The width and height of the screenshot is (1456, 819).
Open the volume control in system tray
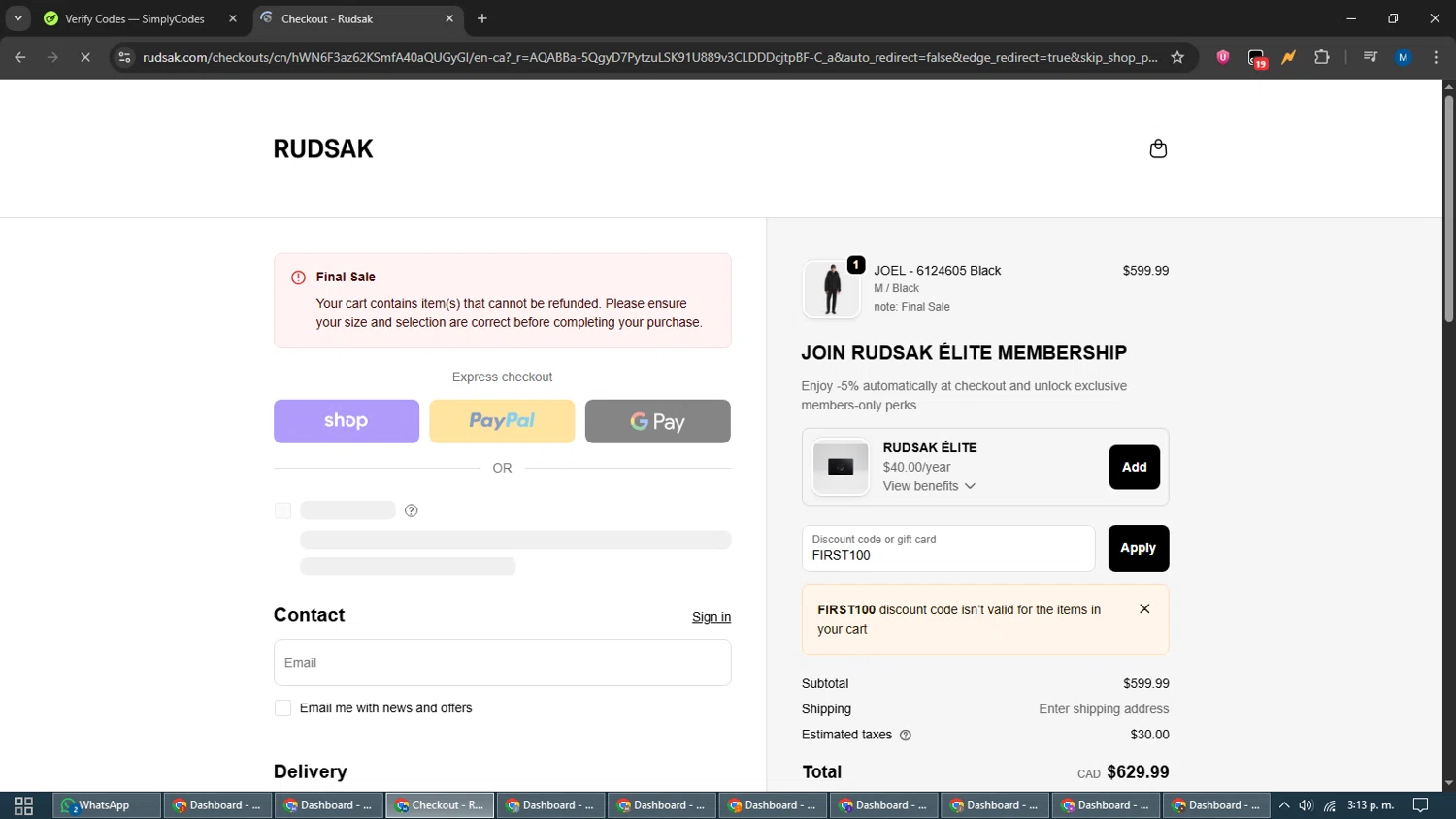(1307, 805)
